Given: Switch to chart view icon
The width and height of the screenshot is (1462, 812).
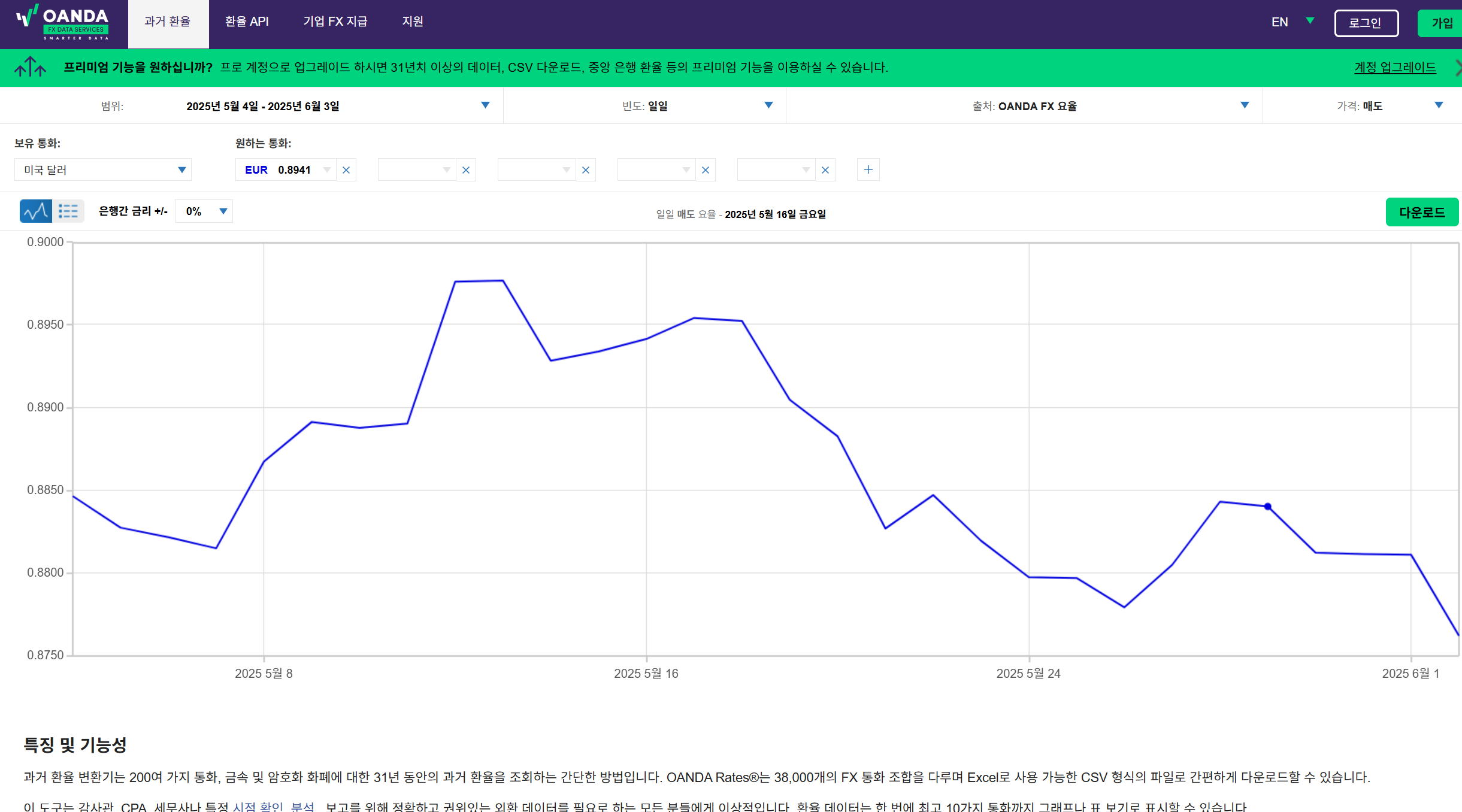Looking at the screenshot, I should tap(35, 211).
